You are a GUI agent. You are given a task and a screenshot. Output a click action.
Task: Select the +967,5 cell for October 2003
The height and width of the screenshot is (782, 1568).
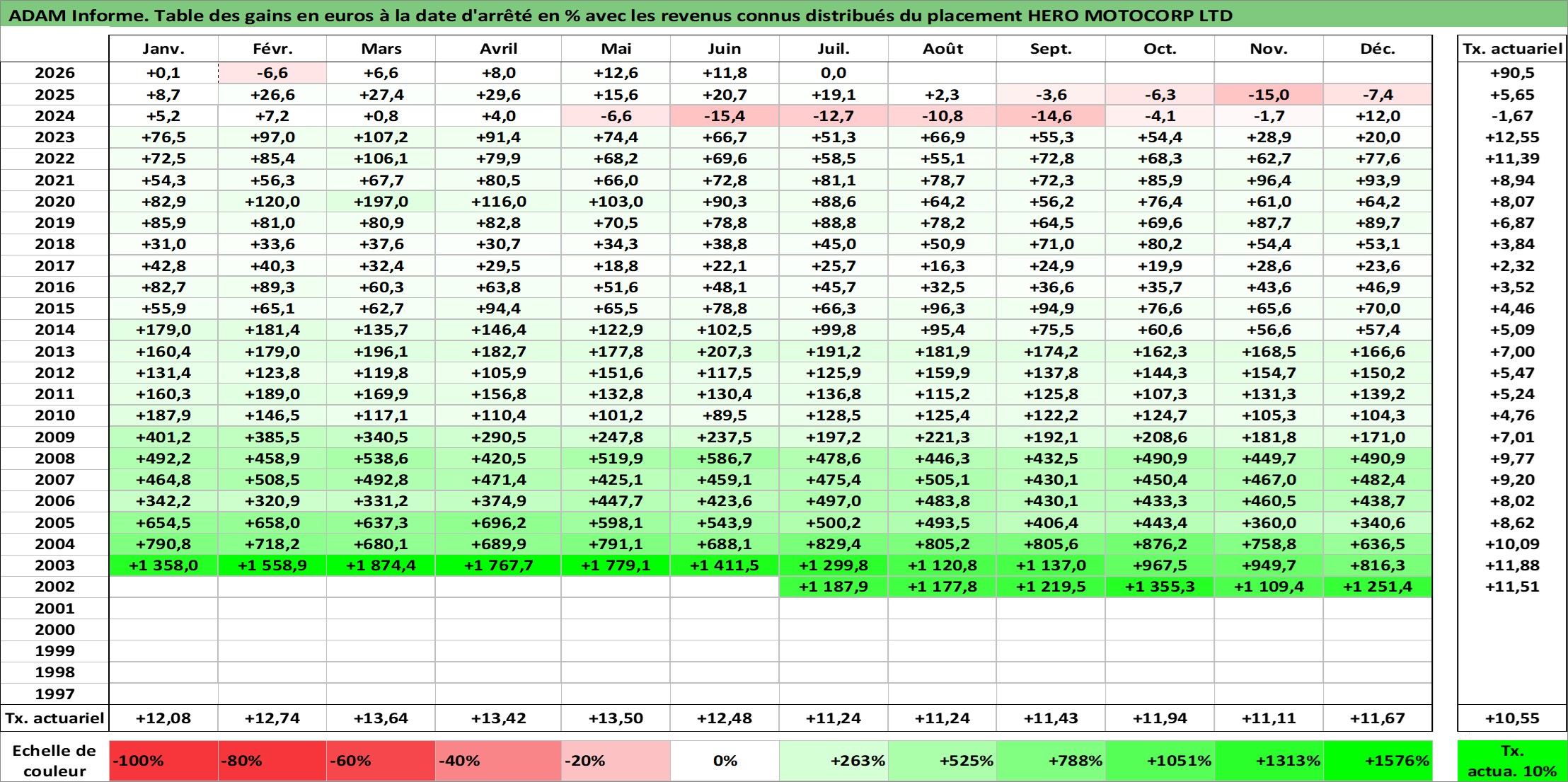pyautogui.click(x=1160, y=565)
